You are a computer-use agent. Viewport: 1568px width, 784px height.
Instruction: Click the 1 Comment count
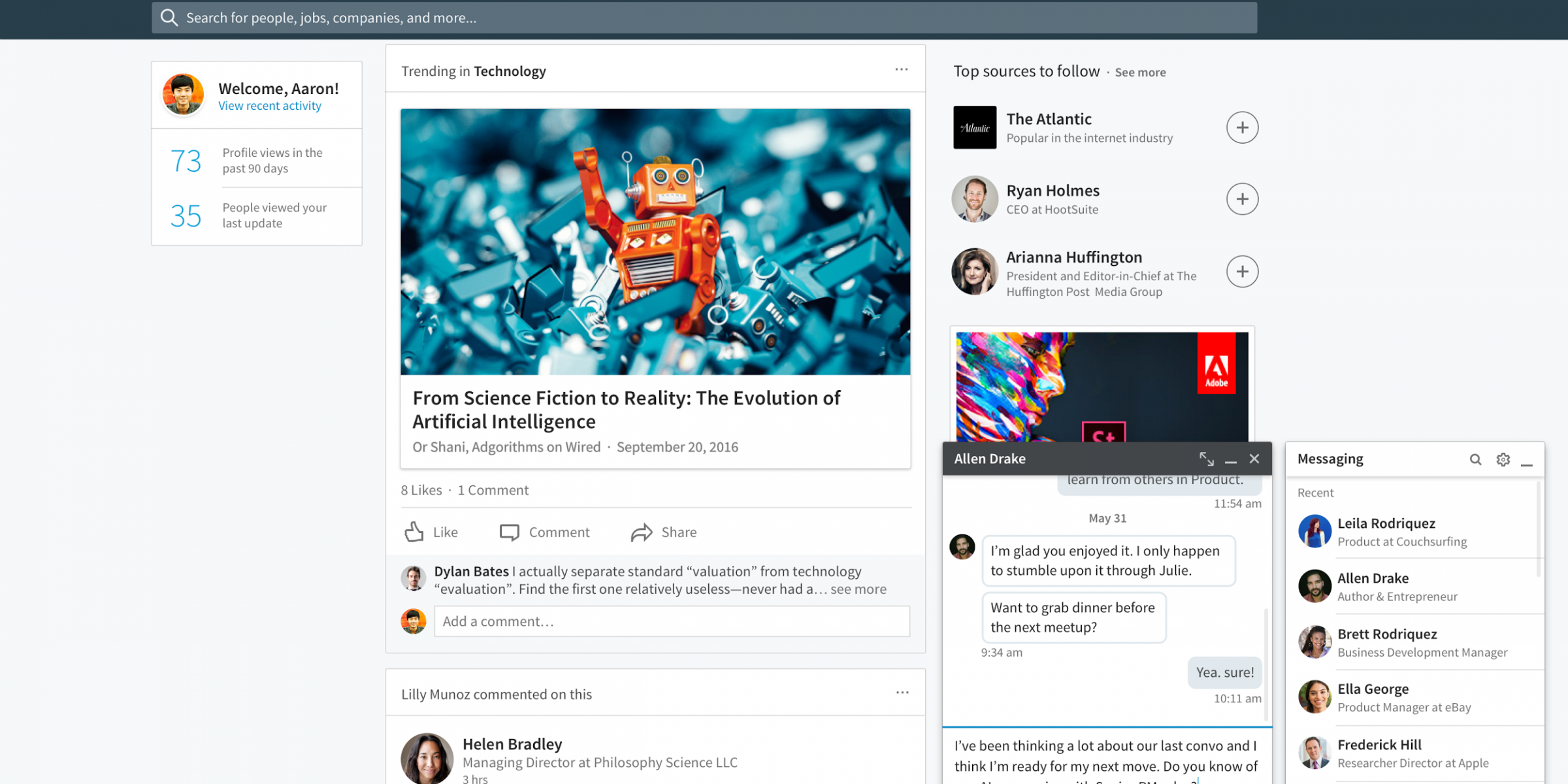pos(493,490)
